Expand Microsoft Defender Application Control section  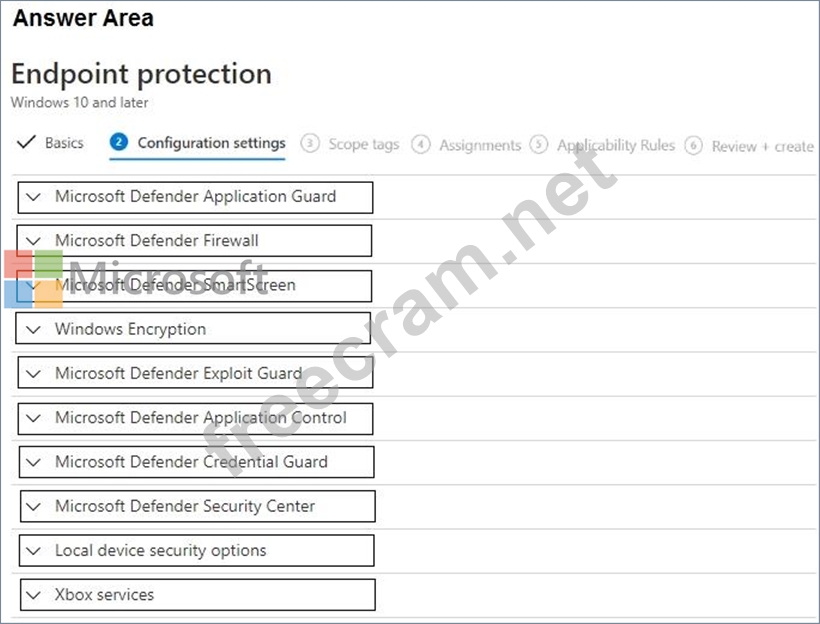(x=196, y=418)
